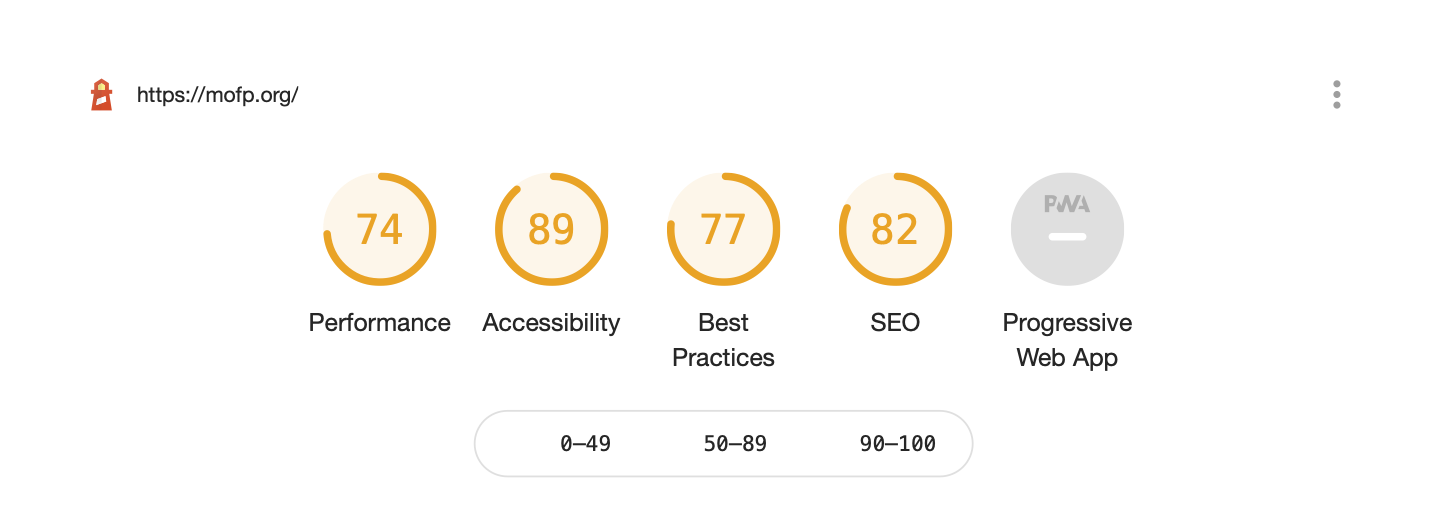Click the orange arc of Performance gauge
Image resolution: width=1445 pixels, height=509 pixels.
point(433,229)
